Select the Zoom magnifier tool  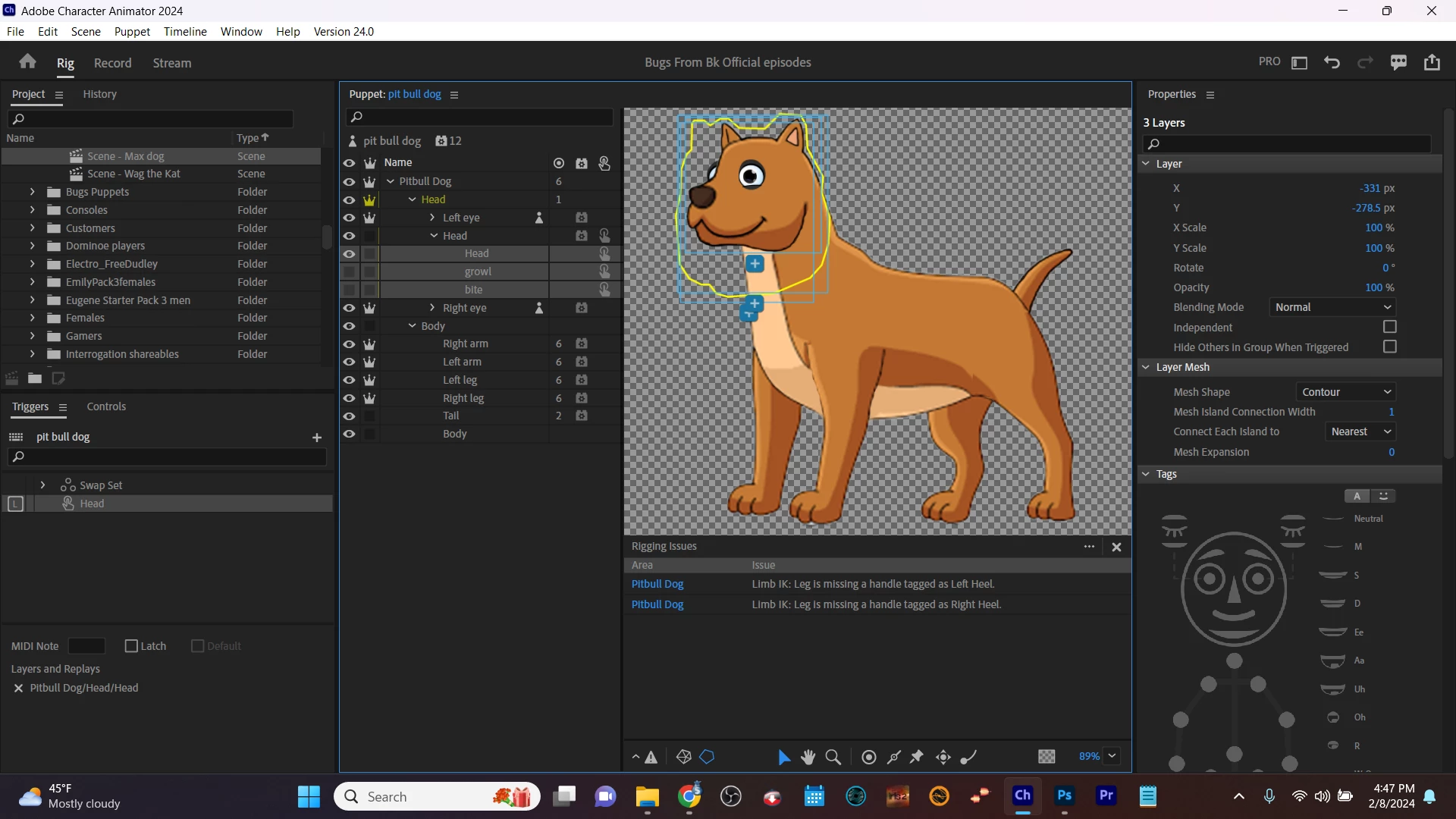coord(833,757)
